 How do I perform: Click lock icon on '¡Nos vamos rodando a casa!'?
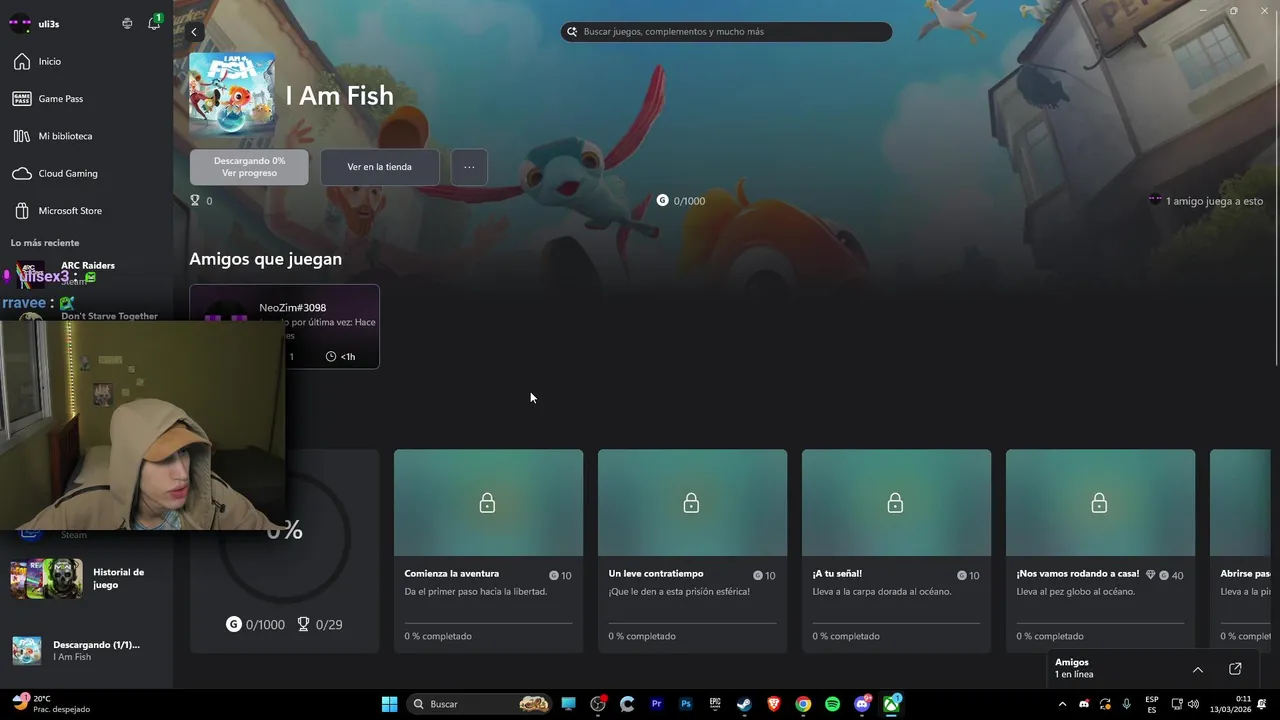tap(1099, 503)
